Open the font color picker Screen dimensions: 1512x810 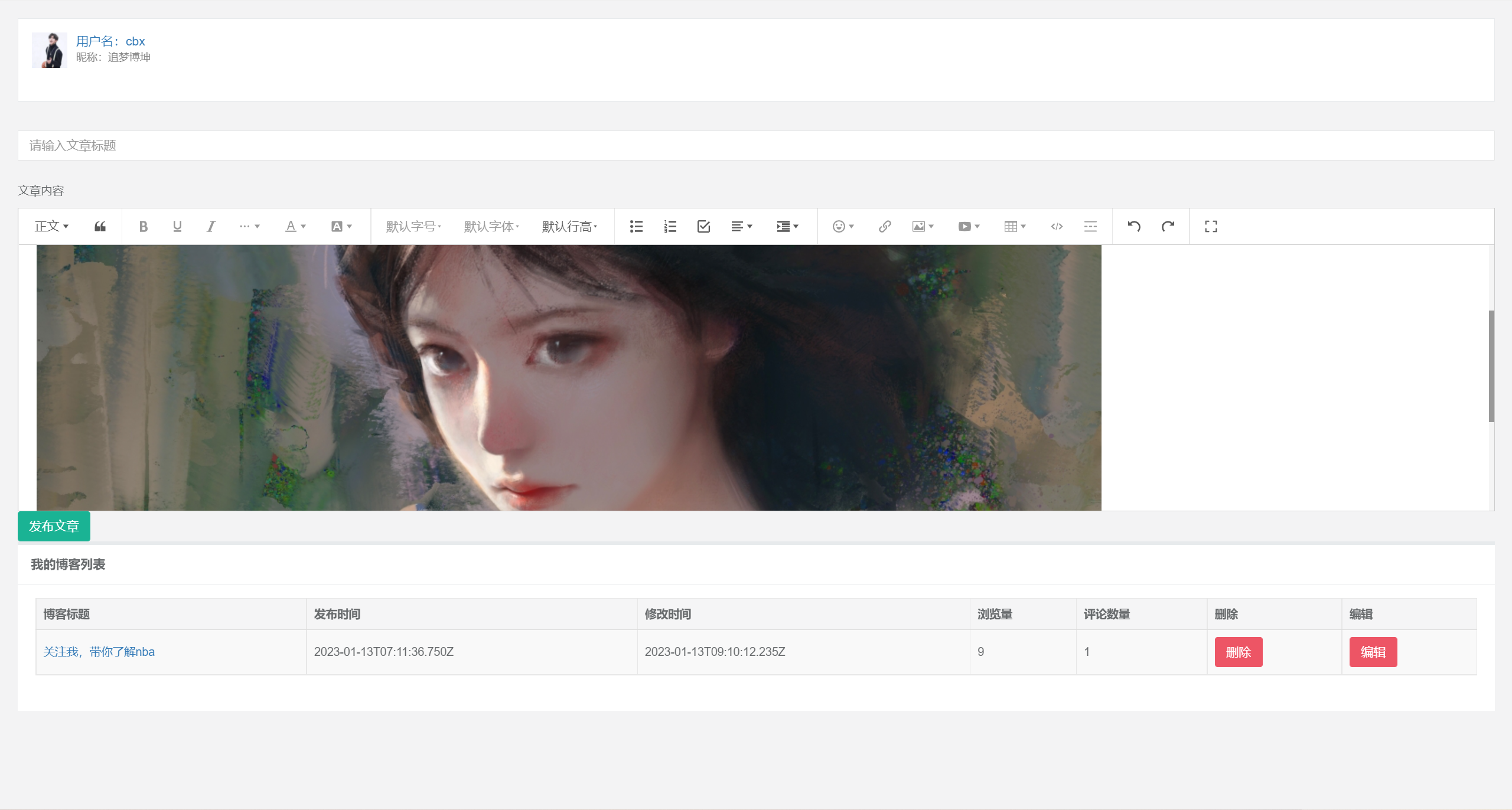[295, 227]
